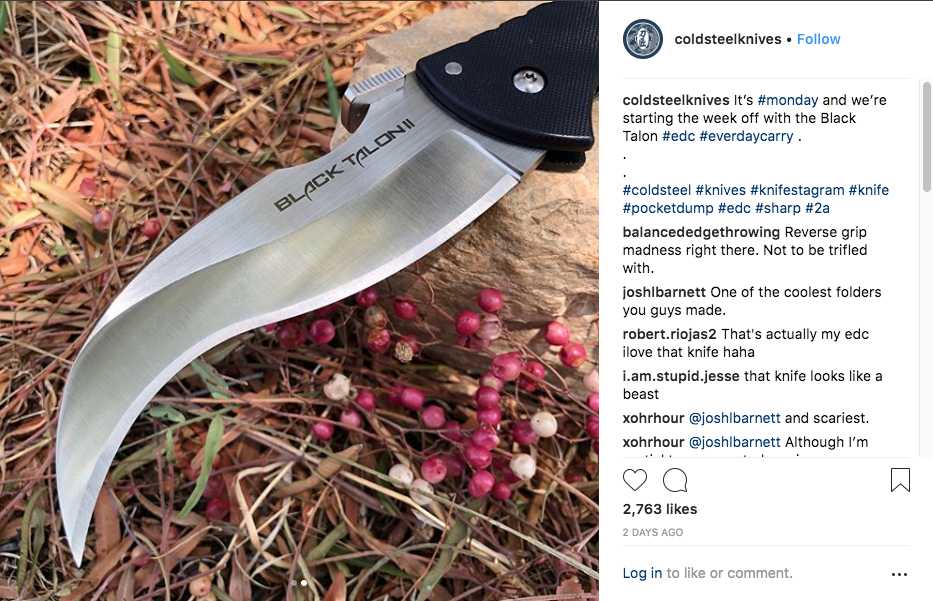View the robert.riojas2 commenter profile

click(669, 334)
